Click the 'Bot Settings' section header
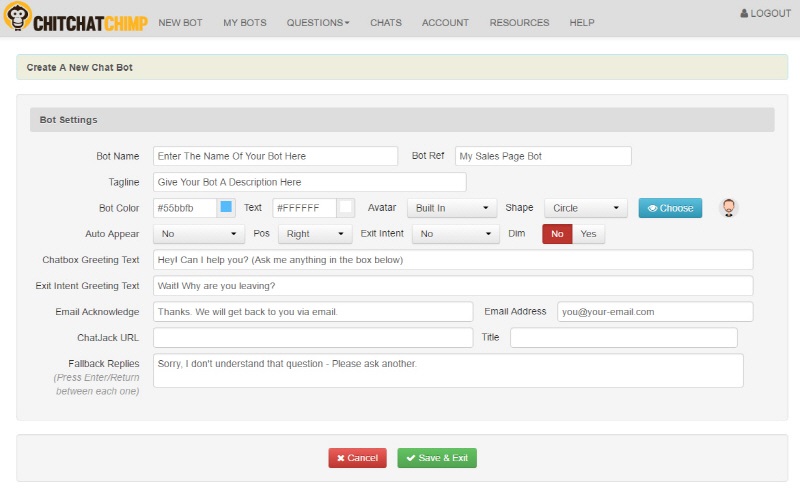Screen dimensions: 800x489 (68, 120)
